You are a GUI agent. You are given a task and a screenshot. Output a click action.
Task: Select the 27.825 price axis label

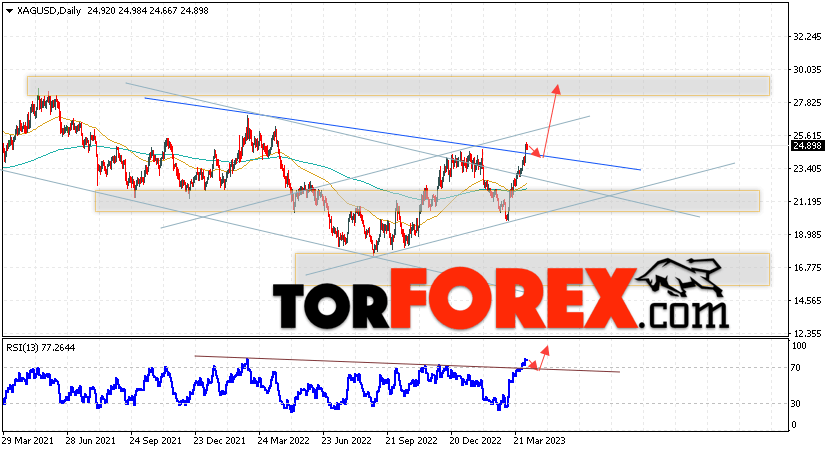tap(807, 103)
